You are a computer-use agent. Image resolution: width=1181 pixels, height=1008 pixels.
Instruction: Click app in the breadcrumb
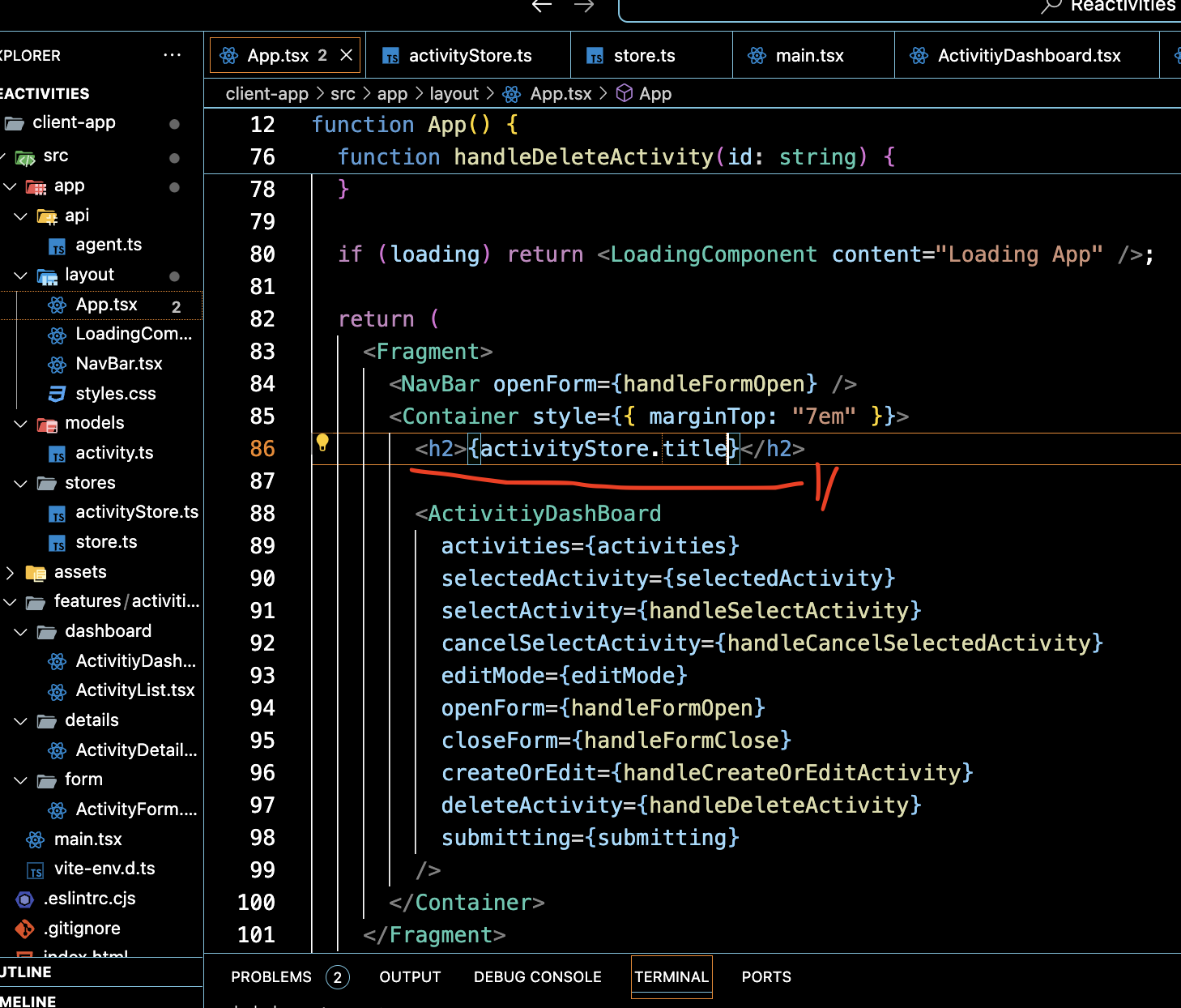392,94
